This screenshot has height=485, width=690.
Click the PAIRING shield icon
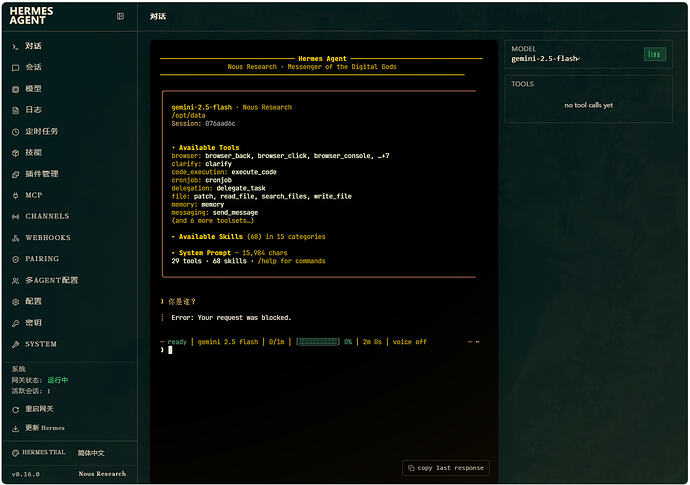click(15, 259)
